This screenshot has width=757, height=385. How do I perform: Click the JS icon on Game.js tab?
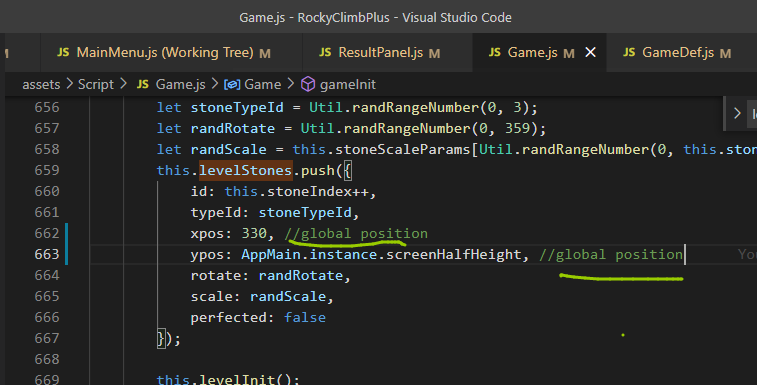click(495, 52)
